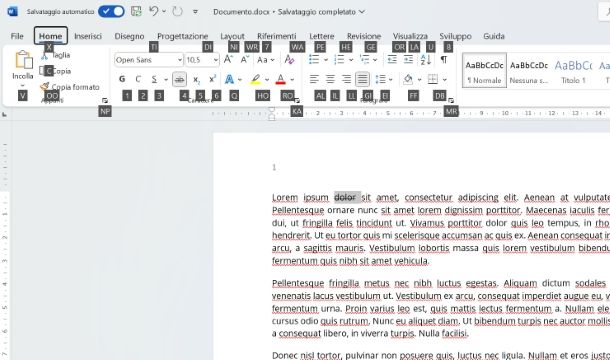This screenshot has width=610, height=360.
Task: Click the bulleted list icon
Action: (314, 60)
